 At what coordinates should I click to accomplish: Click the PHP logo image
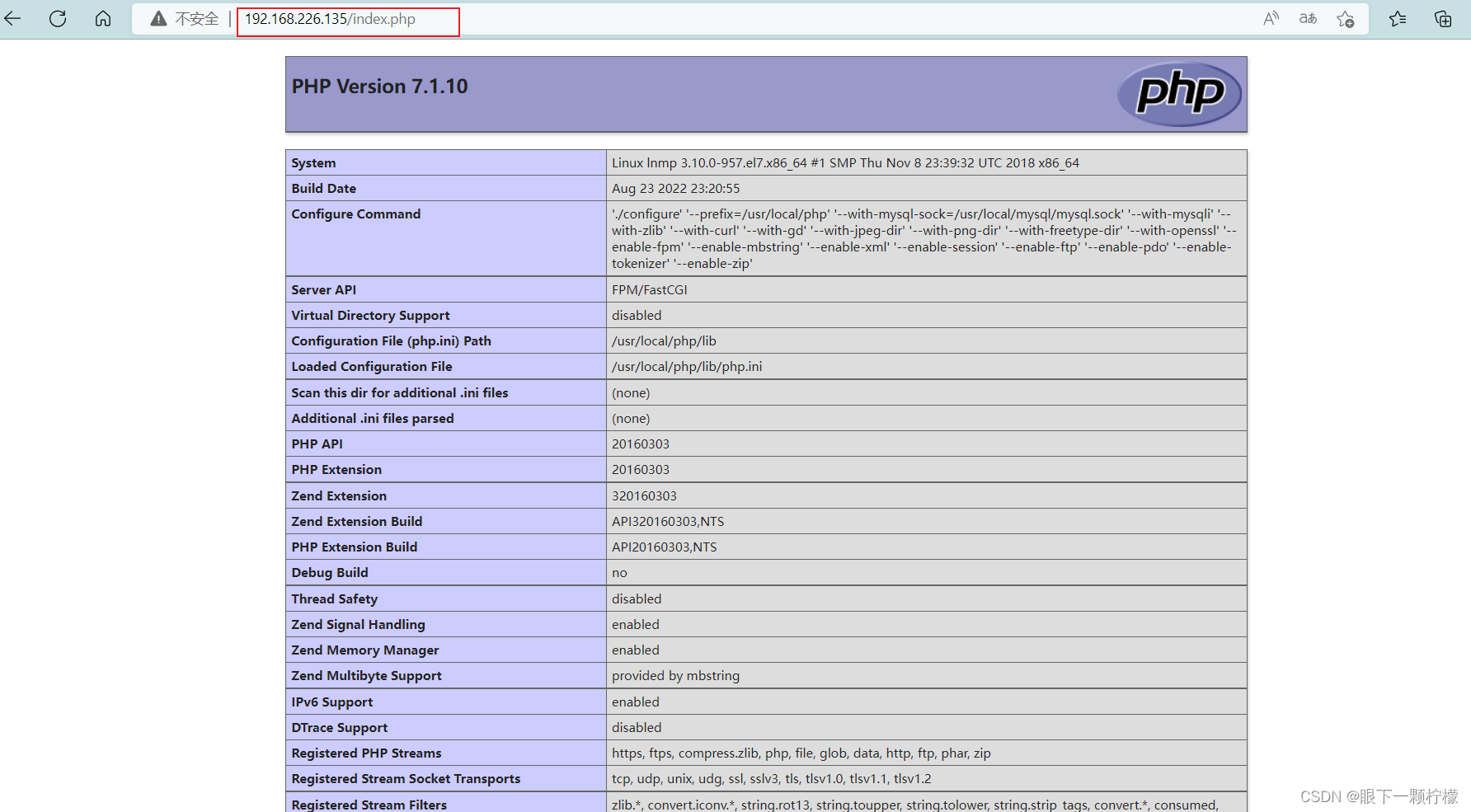pyautogui.click(x=1179, y=94)
